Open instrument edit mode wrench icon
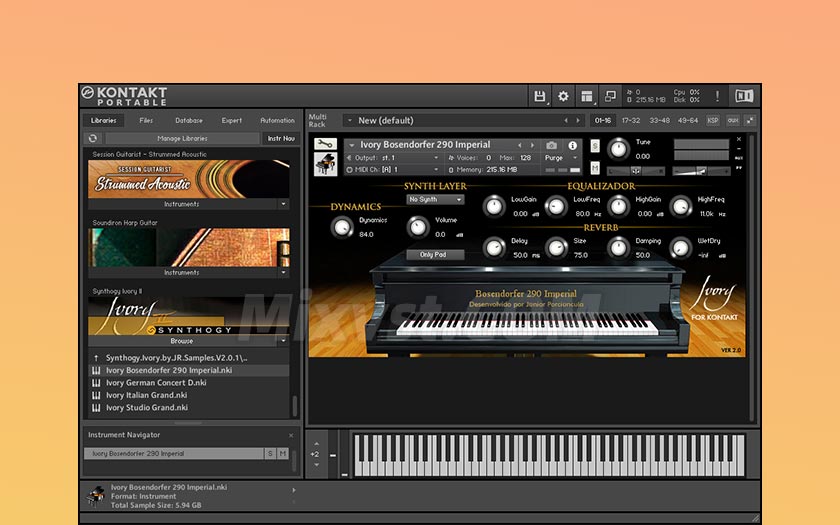Image resolution: width=840 pixels, height=525 pixels. pyautogui.click(x=325, y=144)
